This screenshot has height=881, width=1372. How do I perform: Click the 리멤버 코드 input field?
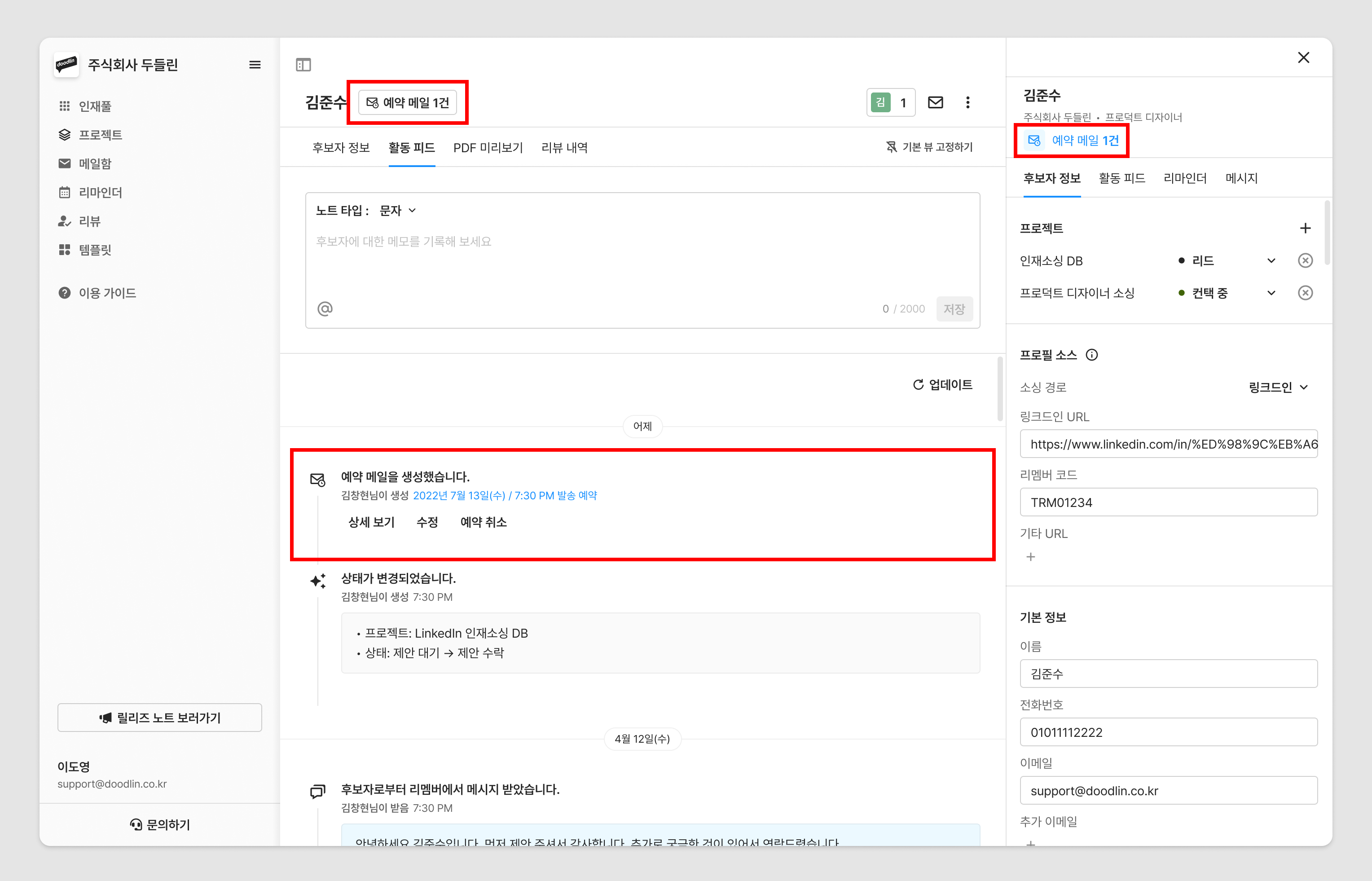click(1169, 502)
